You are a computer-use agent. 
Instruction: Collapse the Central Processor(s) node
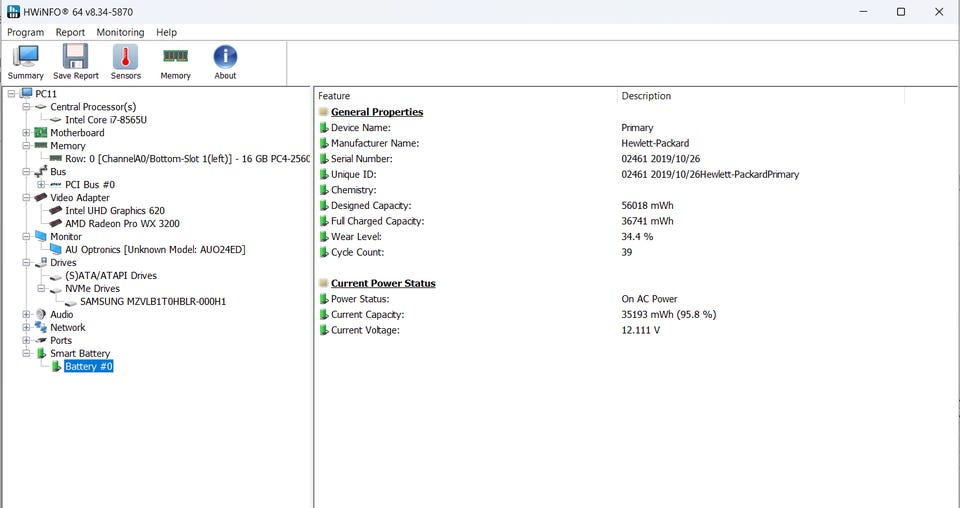pyautogui.click(x=26, y=107)
